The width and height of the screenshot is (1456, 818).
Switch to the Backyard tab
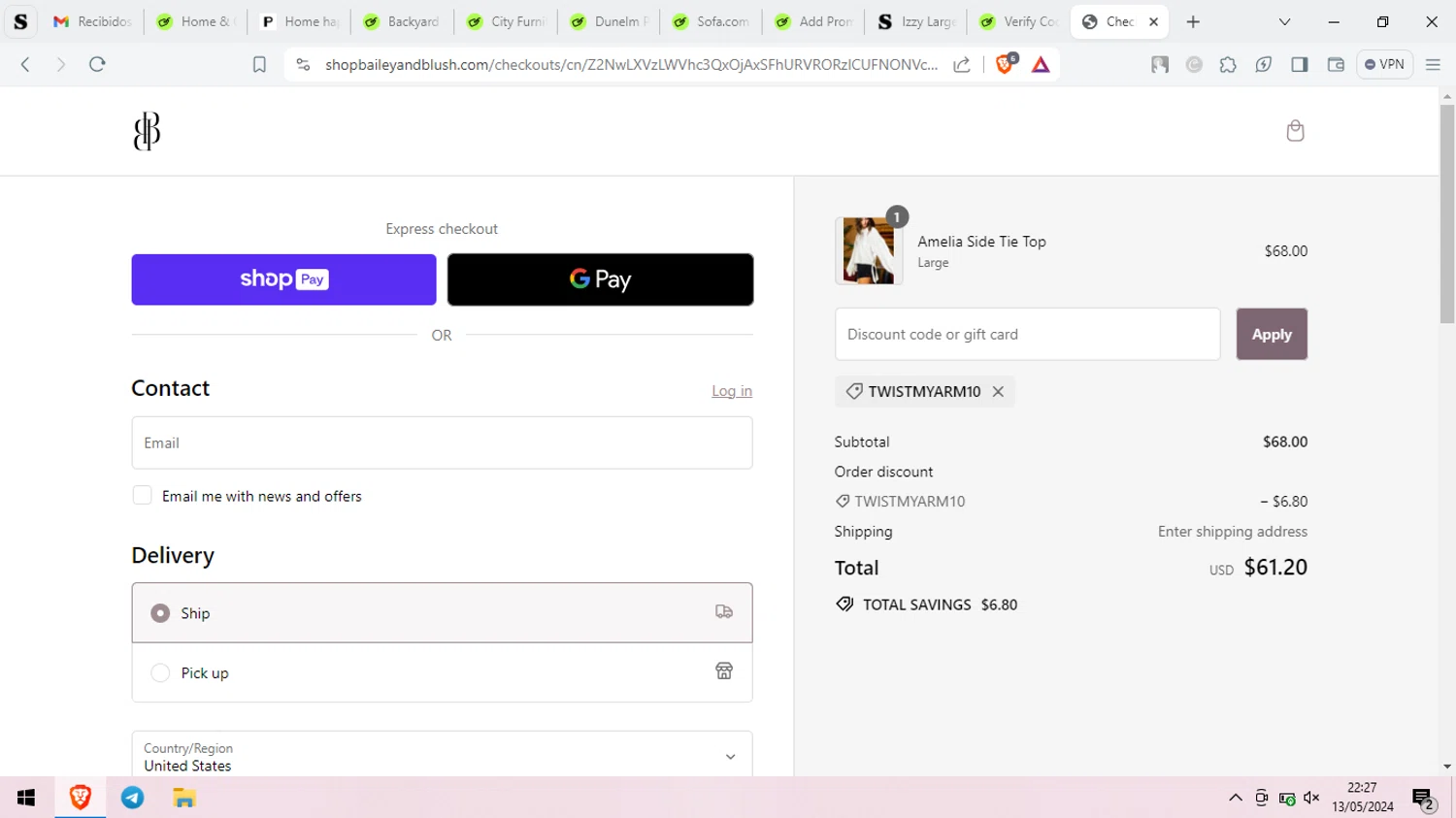tap(403, 21)
